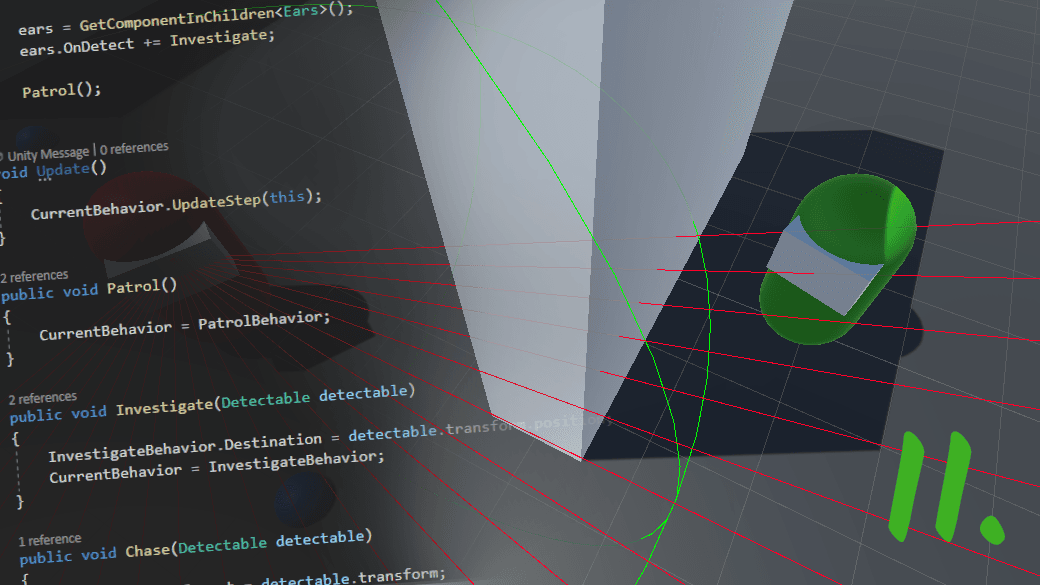1040x585 pixels.
Task: Select the line 'CurrentBehavior = InvestigateBehavior;'
Action: [x=217, y=467]
